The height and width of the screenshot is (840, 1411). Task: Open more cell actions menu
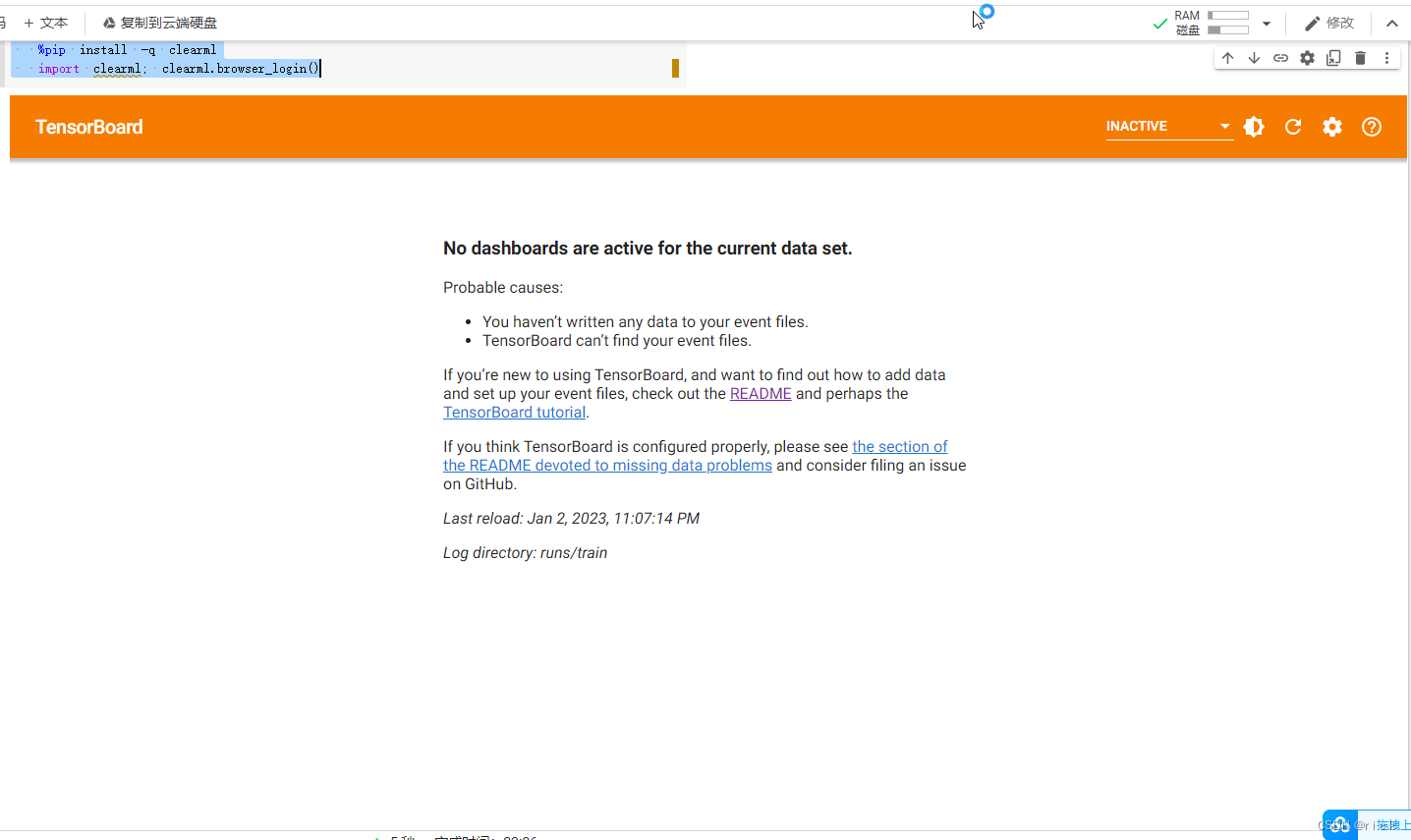pos(1386,58)
